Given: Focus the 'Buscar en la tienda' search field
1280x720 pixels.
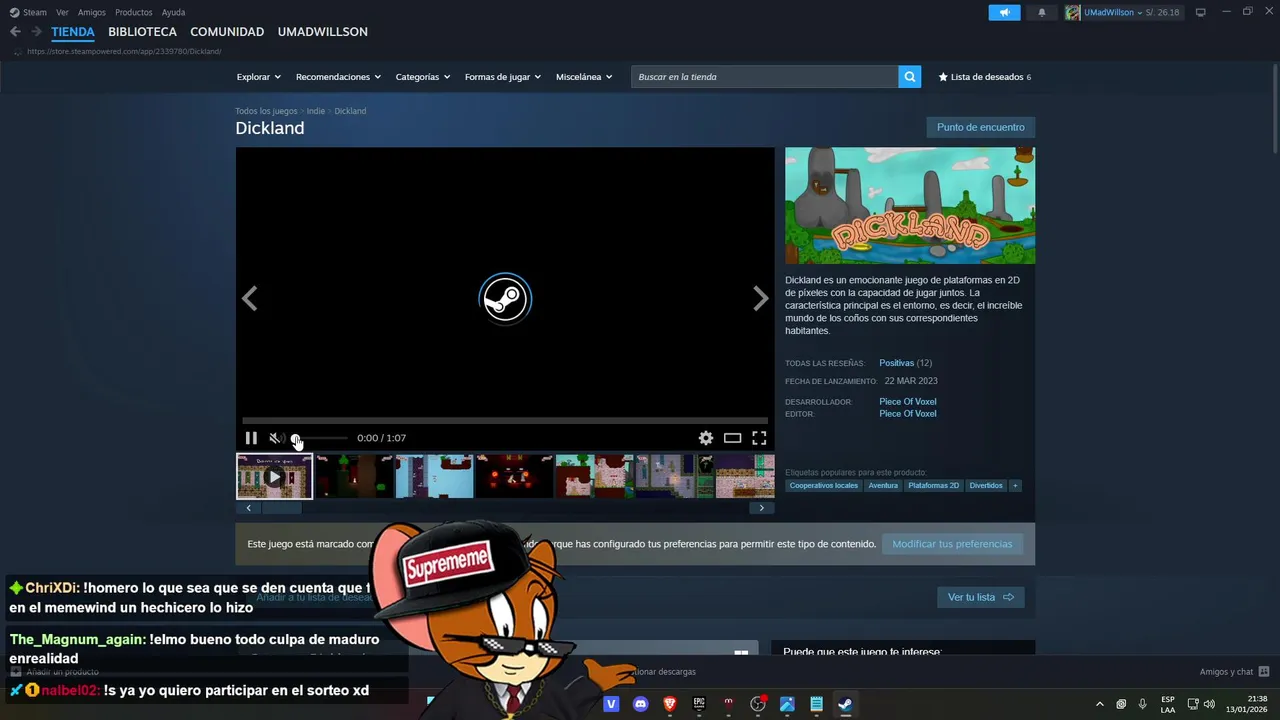Looking at the screenshot, I should 764,77.
